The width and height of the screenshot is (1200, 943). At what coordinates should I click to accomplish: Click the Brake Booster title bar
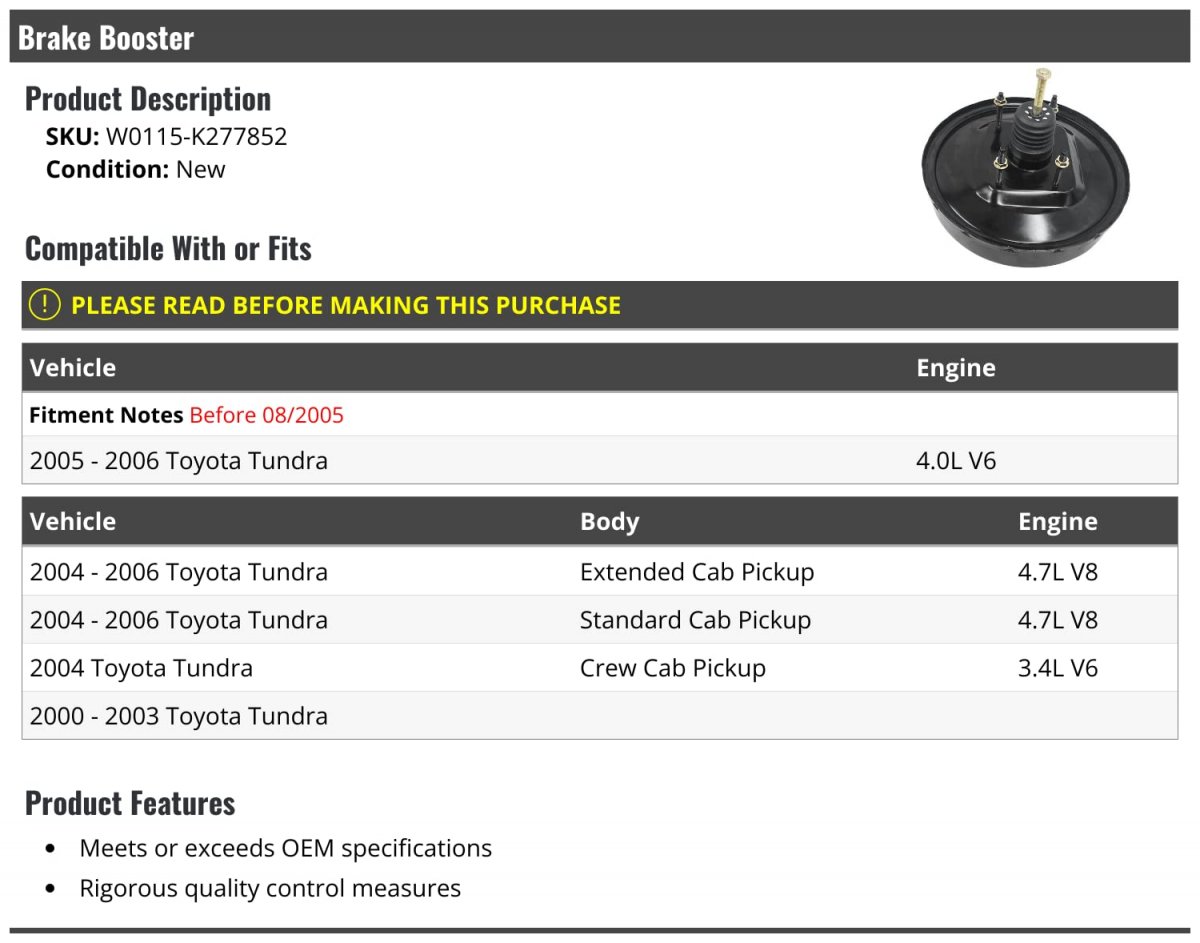tap(600, 37)
